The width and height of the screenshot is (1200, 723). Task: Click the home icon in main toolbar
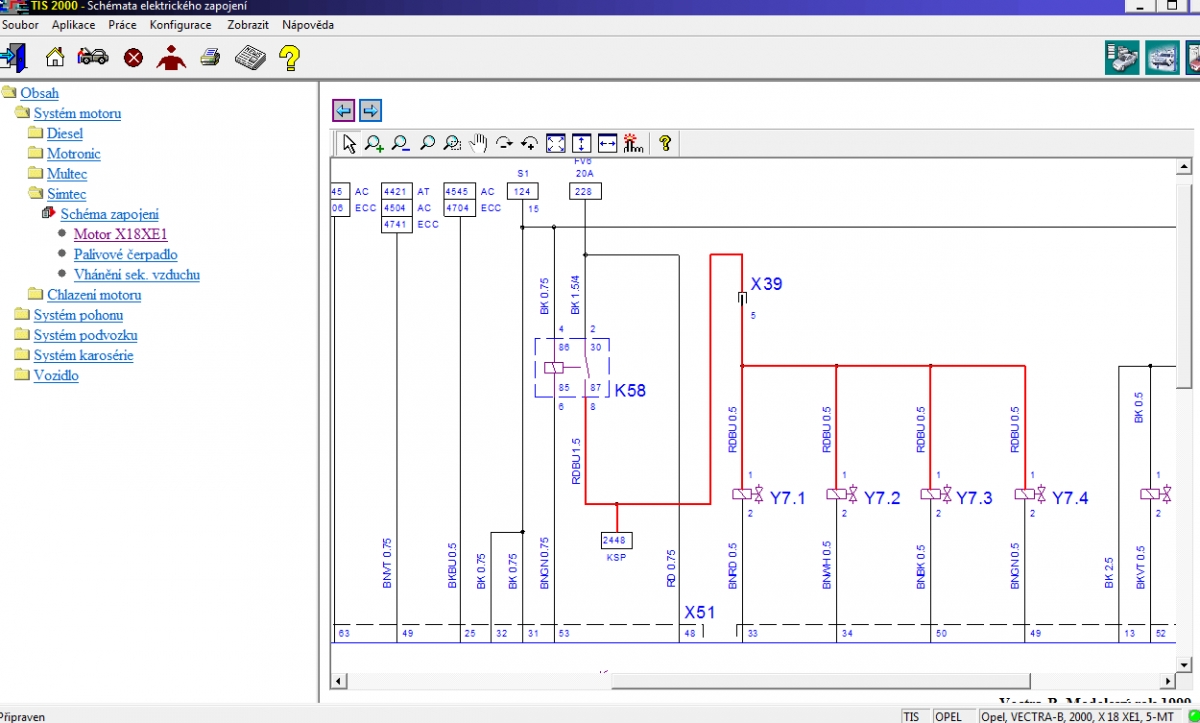55,57
